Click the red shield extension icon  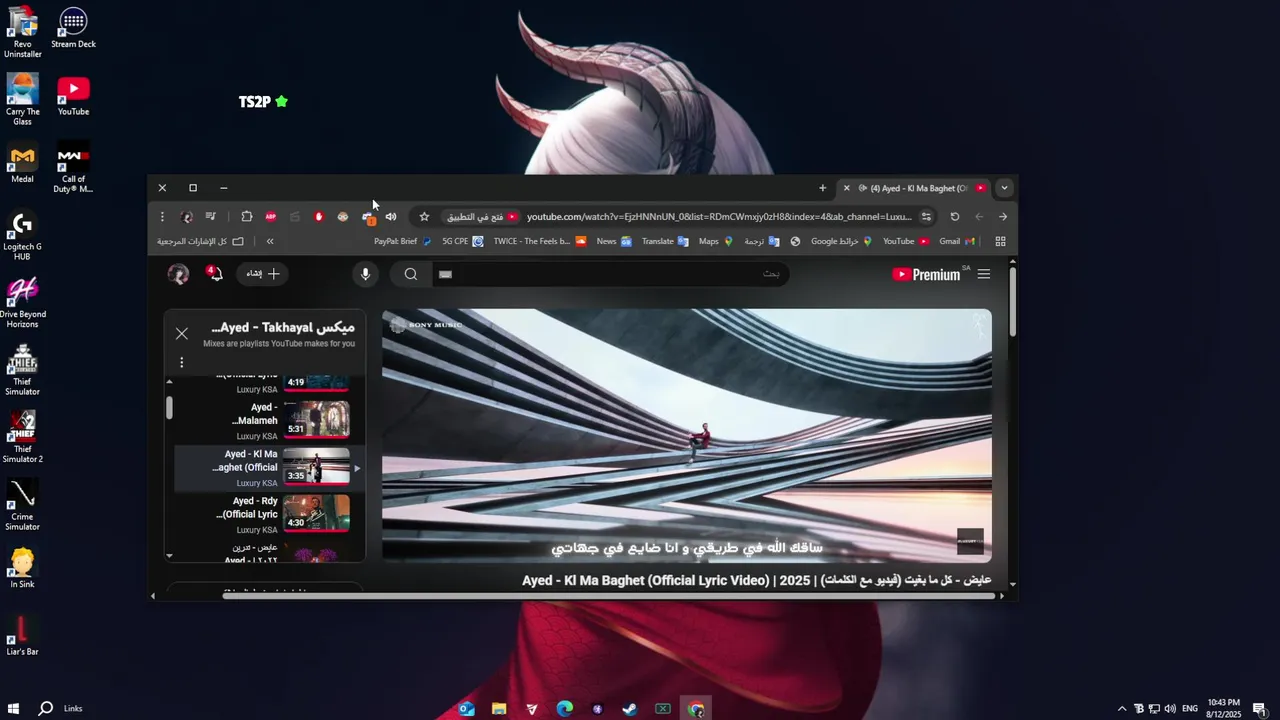(x=319, y=216)
